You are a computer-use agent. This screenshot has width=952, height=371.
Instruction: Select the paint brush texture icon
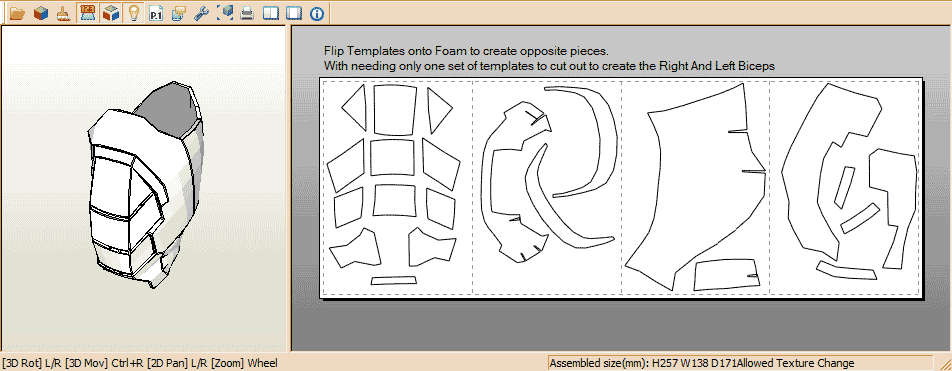(63, 13)
